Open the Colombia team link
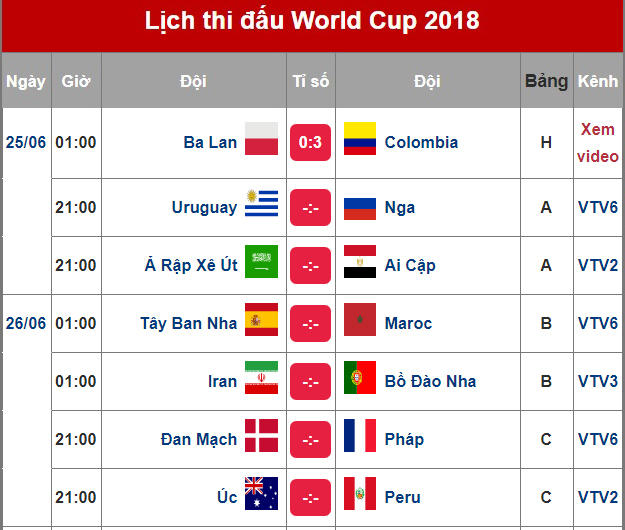The image size is (625, 530). 421,142
